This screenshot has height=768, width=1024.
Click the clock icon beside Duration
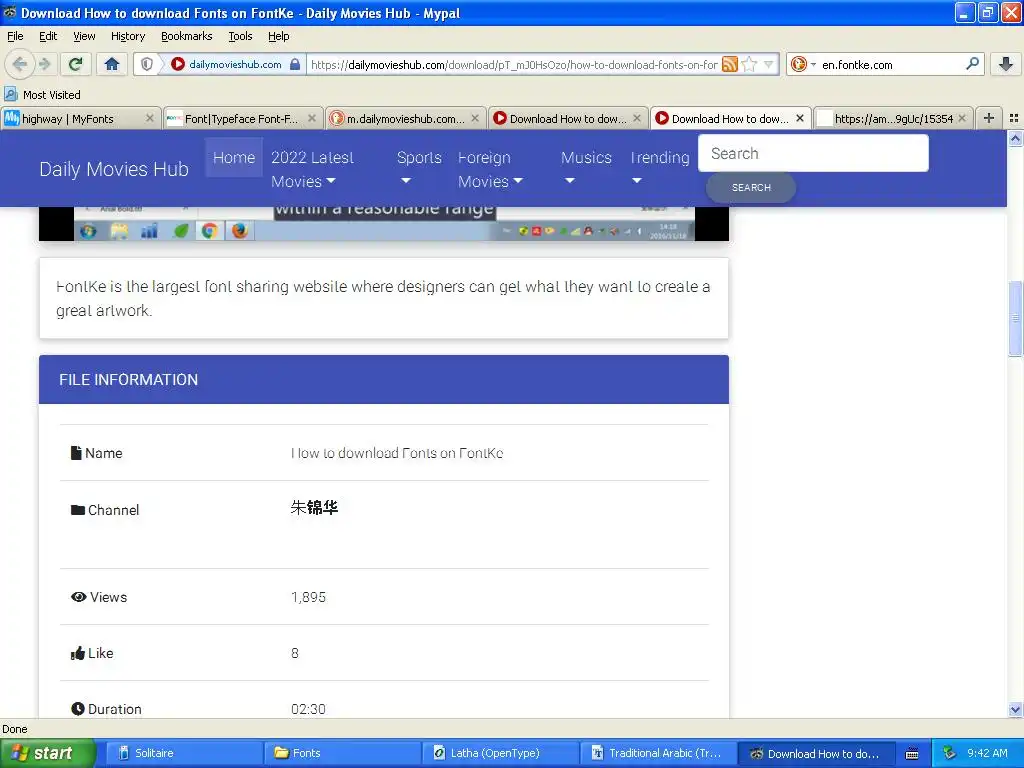tap(78, 709)
